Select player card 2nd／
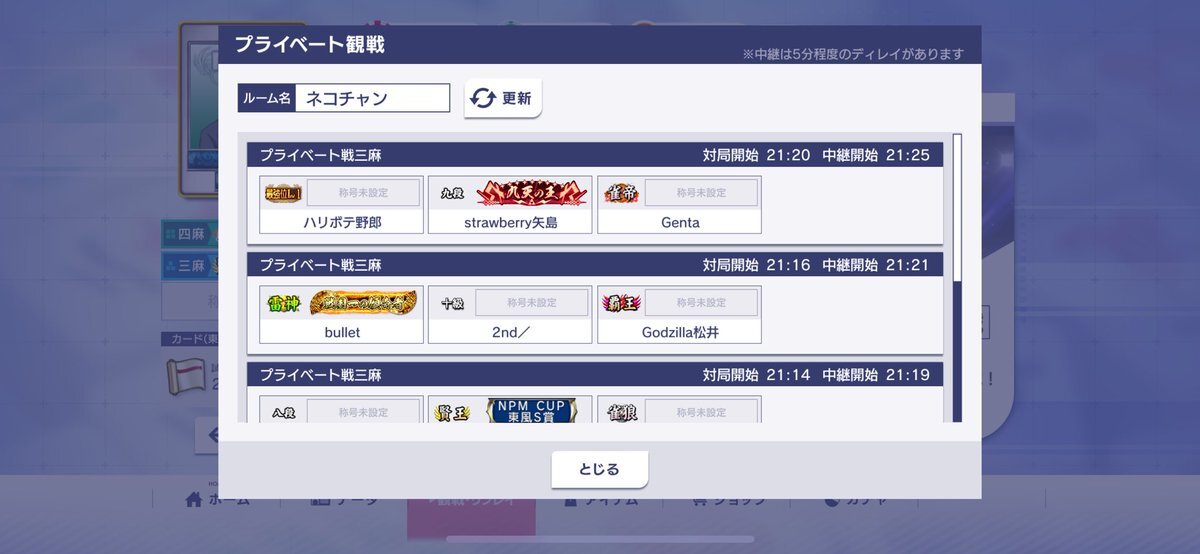The width and height of the screenshot is (1200, 554). tap(510, 315)
